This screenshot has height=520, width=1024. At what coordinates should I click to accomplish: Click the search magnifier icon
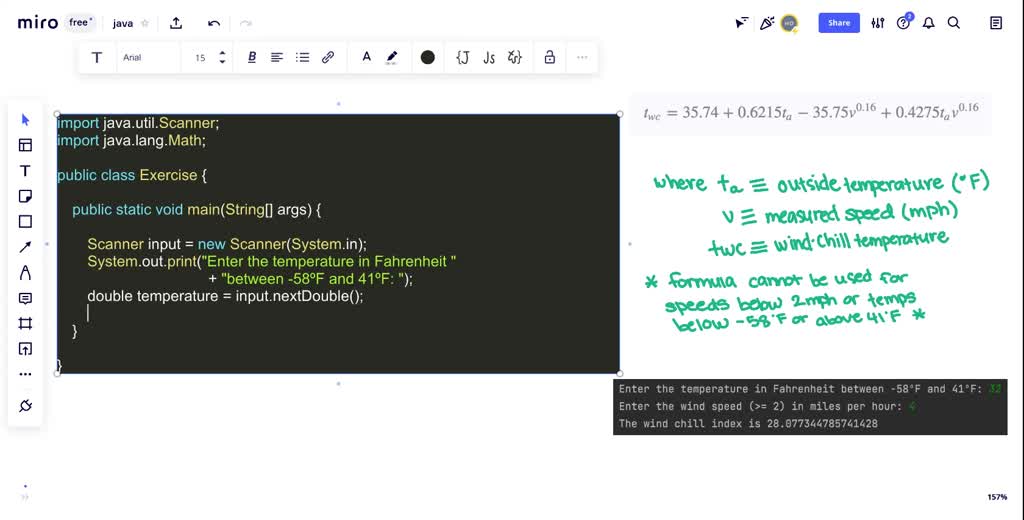tap(954, 23)
